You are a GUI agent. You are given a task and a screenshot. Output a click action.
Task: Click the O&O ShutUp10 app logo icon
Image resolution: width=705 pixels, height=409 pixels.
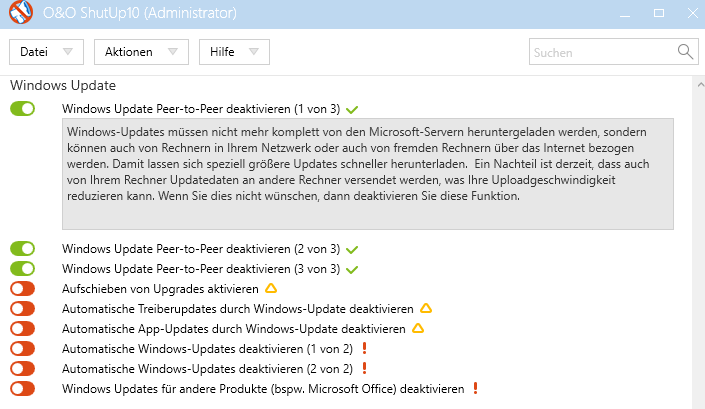coord(21,12)
